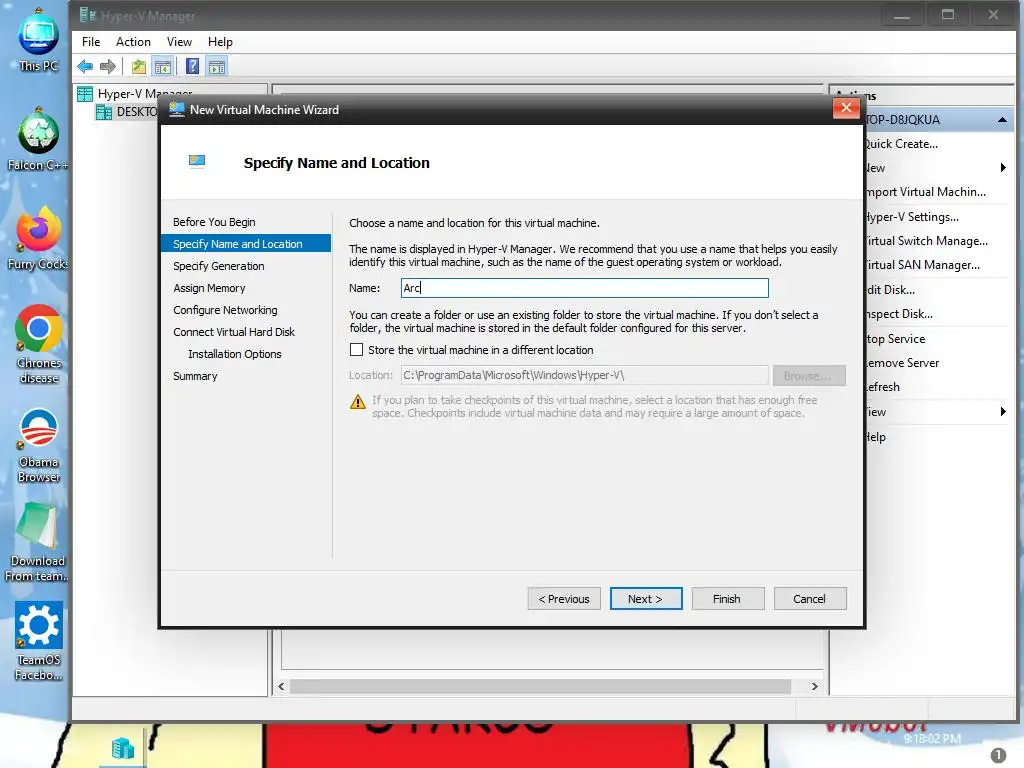
Task: Click the Up one level toolbar icon
Action: click(x=138, y=66)
